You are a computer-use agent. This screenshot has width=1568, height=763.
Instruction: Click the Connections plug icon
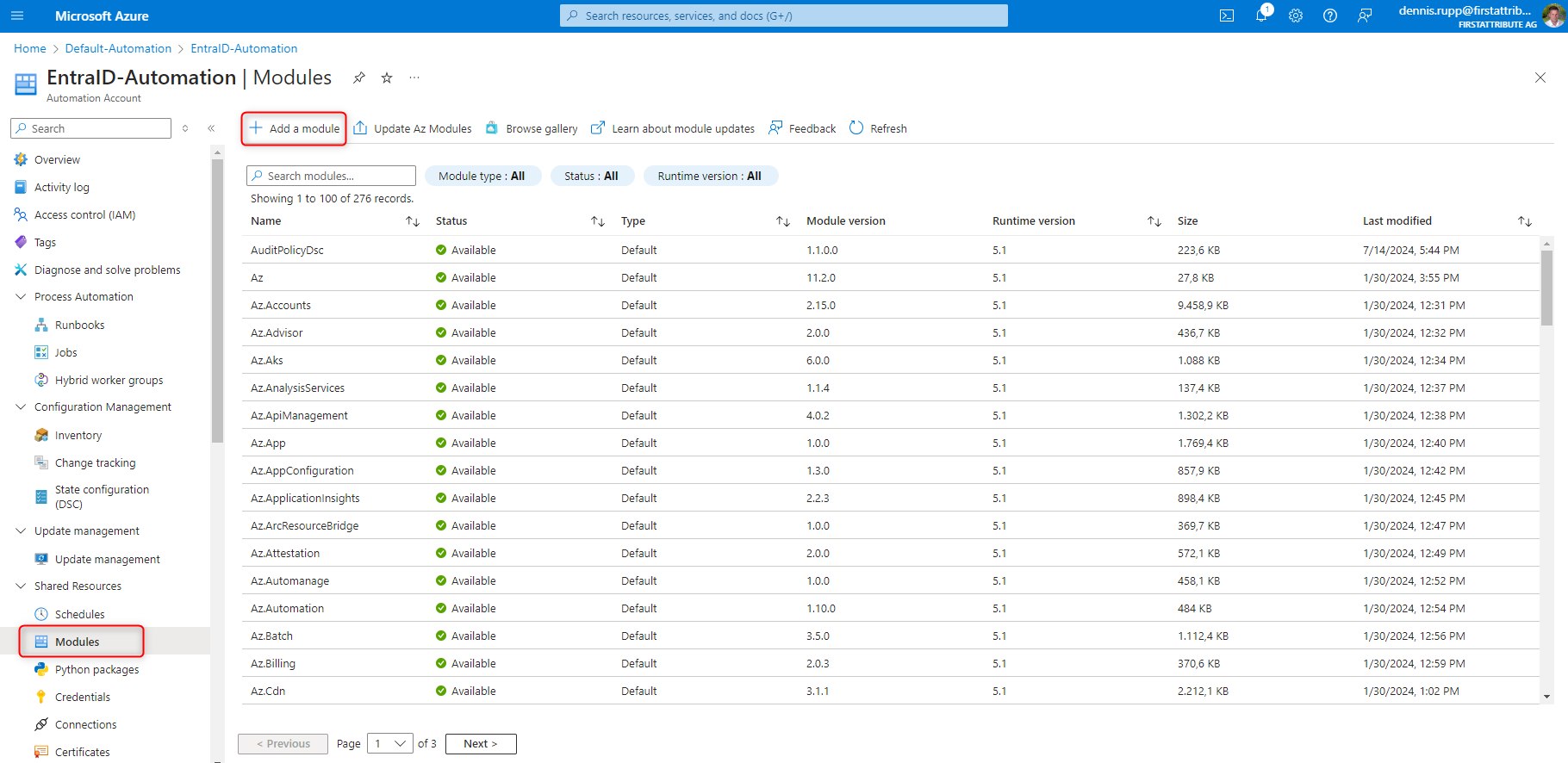41,724
